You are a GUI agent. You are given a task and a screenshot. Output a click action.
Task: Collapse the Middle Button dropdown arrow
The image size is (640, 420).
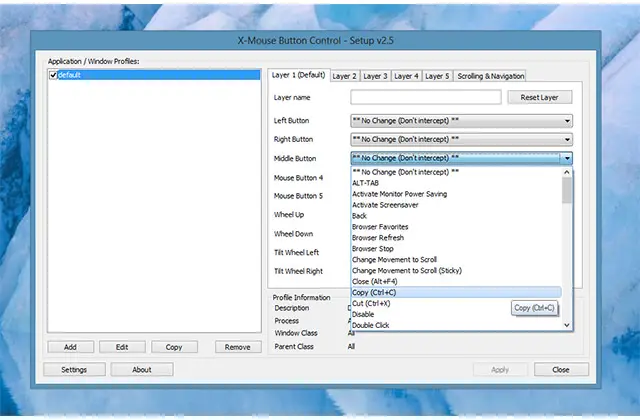567,158
